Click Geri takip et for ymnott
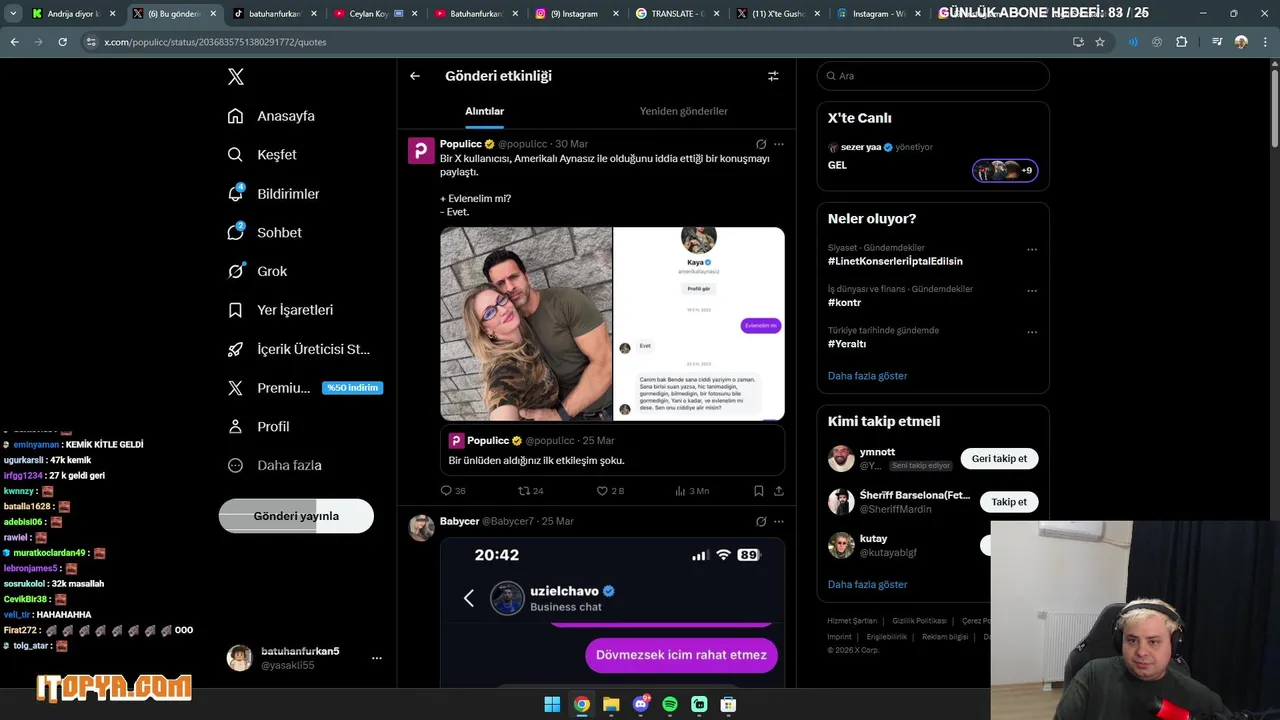This screenshot has height=720, width=1280. (999, 459)
